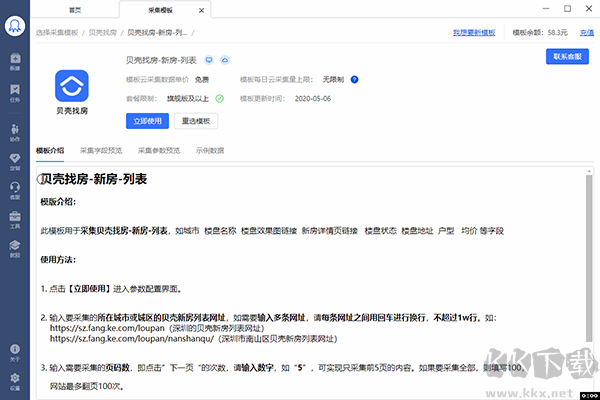The height and width of the screenshot is (400, 600).
Task: Click the 充值 recharge link
Action: pos(587,33)
